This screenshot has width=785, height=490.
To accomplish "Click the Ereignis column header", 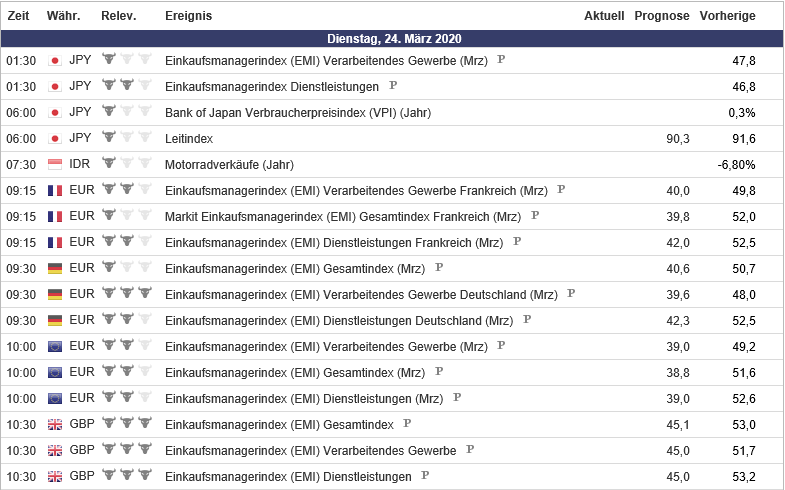I will [x=188, y=16].
